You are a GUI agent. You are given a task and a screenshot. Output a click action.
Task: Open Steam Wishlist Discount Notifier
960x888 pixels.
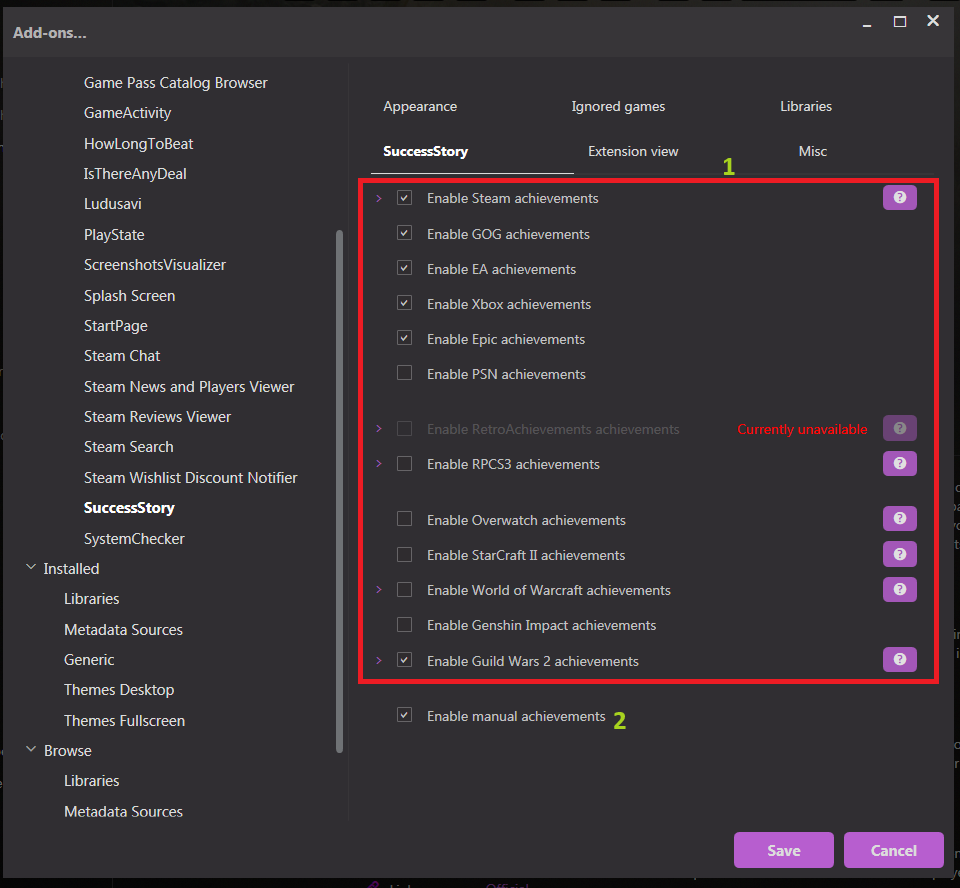pos(190,478)
